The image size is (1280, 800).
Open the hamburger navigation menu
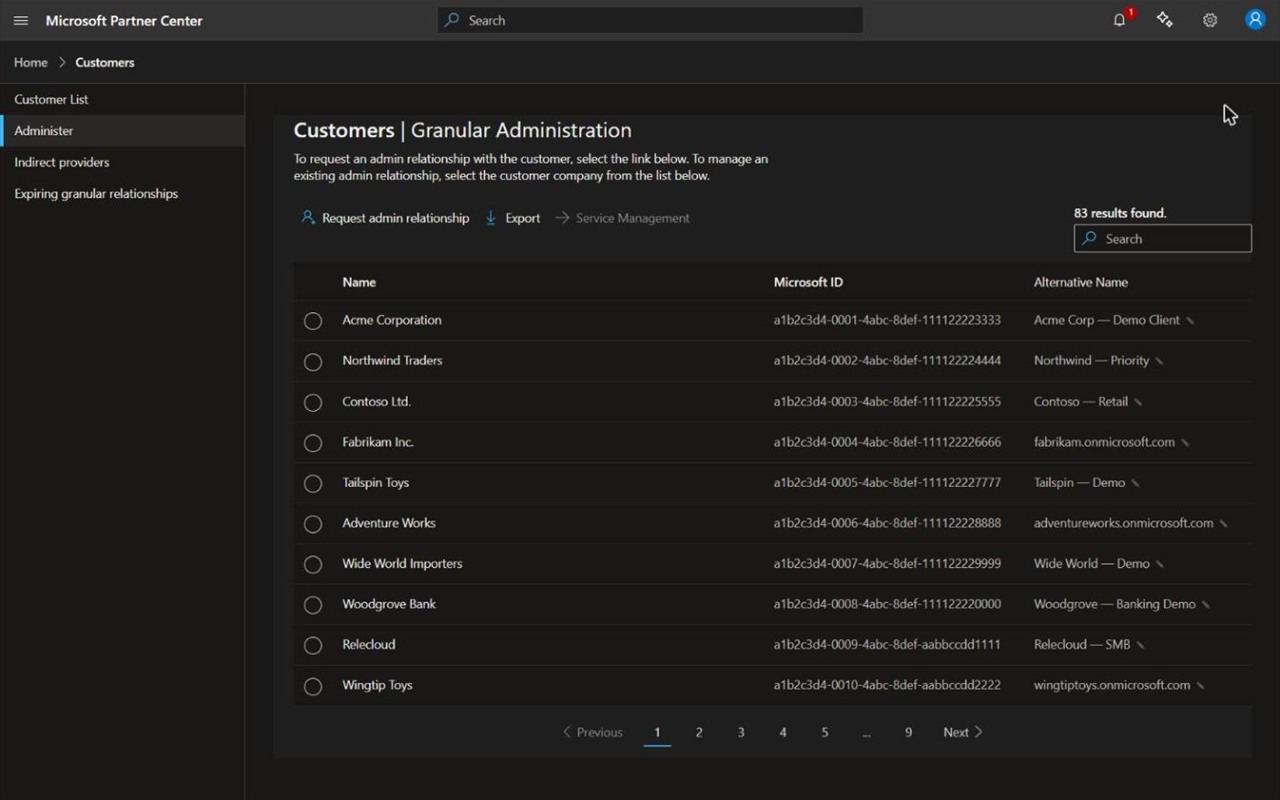(x=21, y=20)
